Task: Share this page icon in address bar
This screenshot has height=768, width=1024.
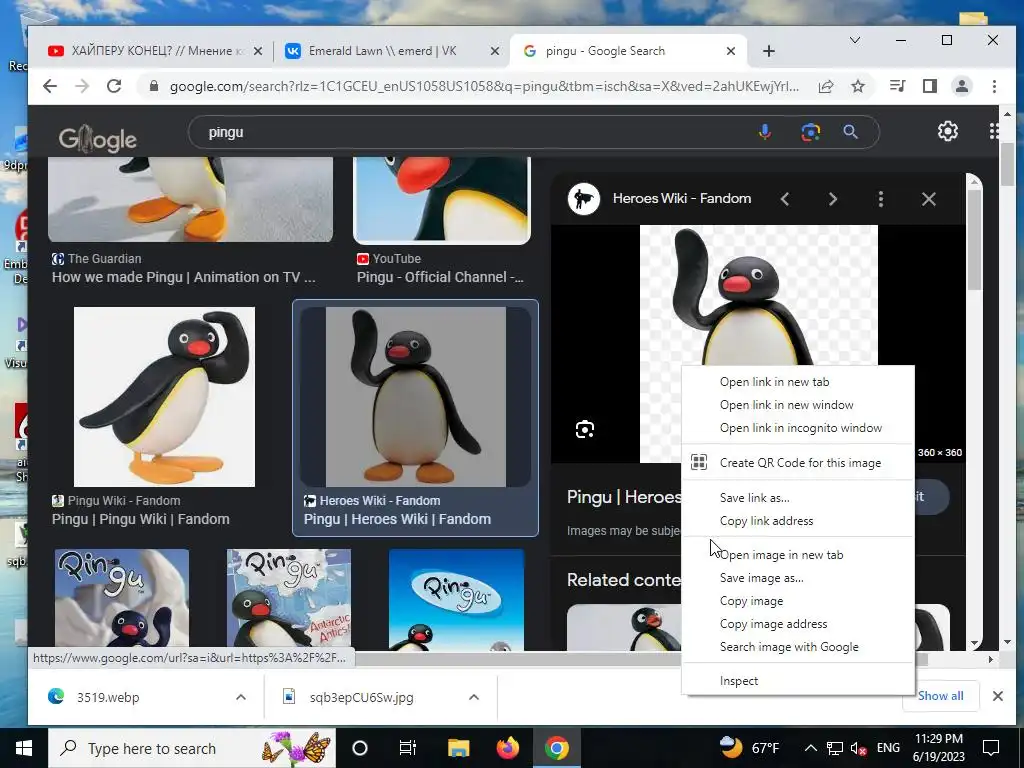Action: coord(825,86)
